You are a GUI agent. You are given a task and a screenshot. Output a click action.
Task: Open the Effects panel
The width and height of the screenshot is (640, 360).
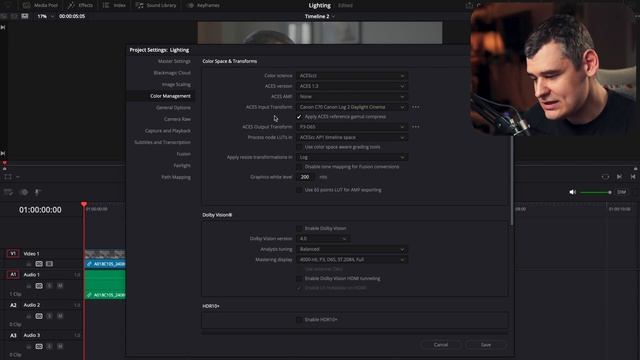80,5
